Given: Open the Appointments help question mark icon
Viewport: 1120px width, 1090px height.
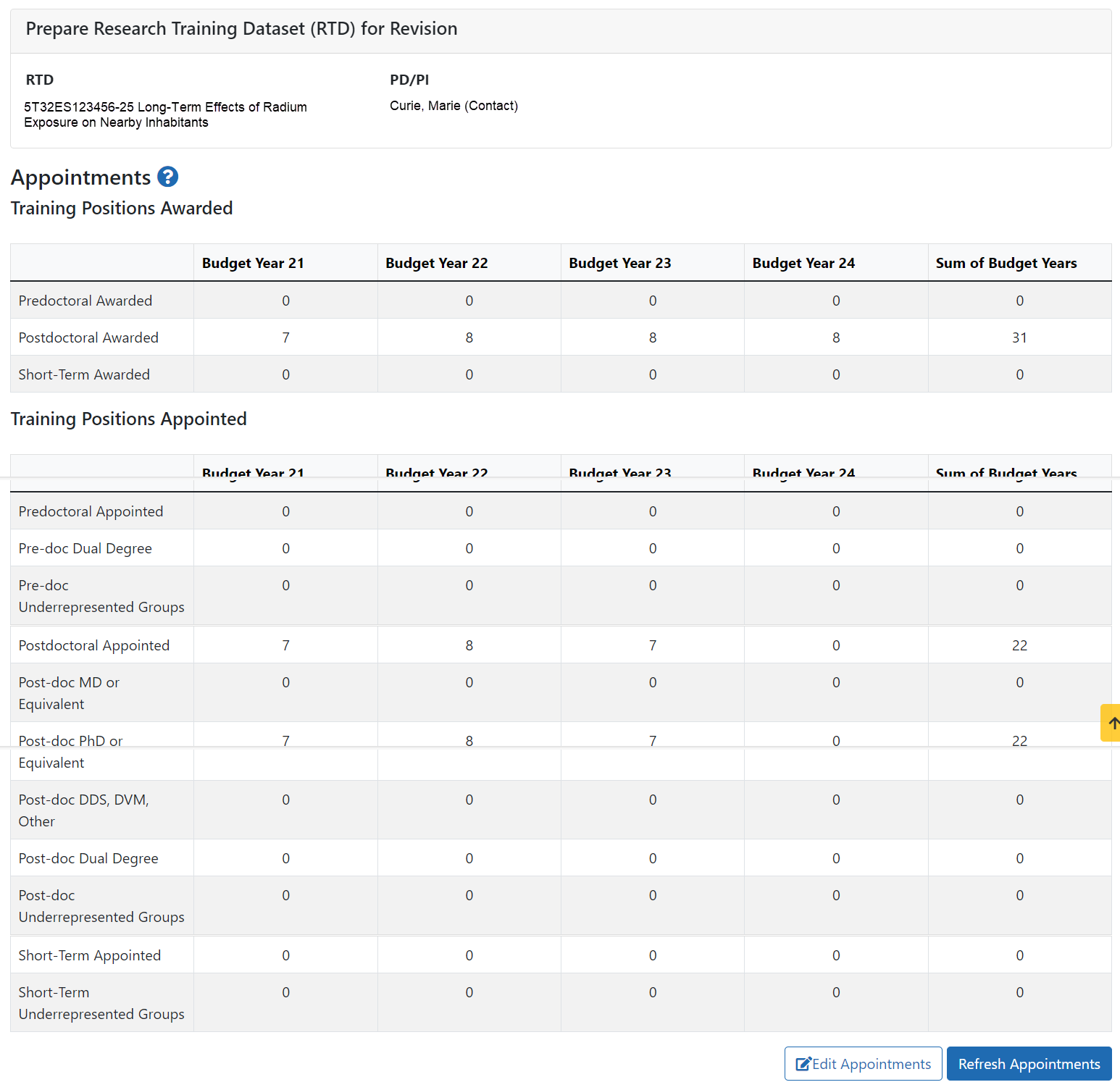Looking at the screenshot, I should coord(167,177).
